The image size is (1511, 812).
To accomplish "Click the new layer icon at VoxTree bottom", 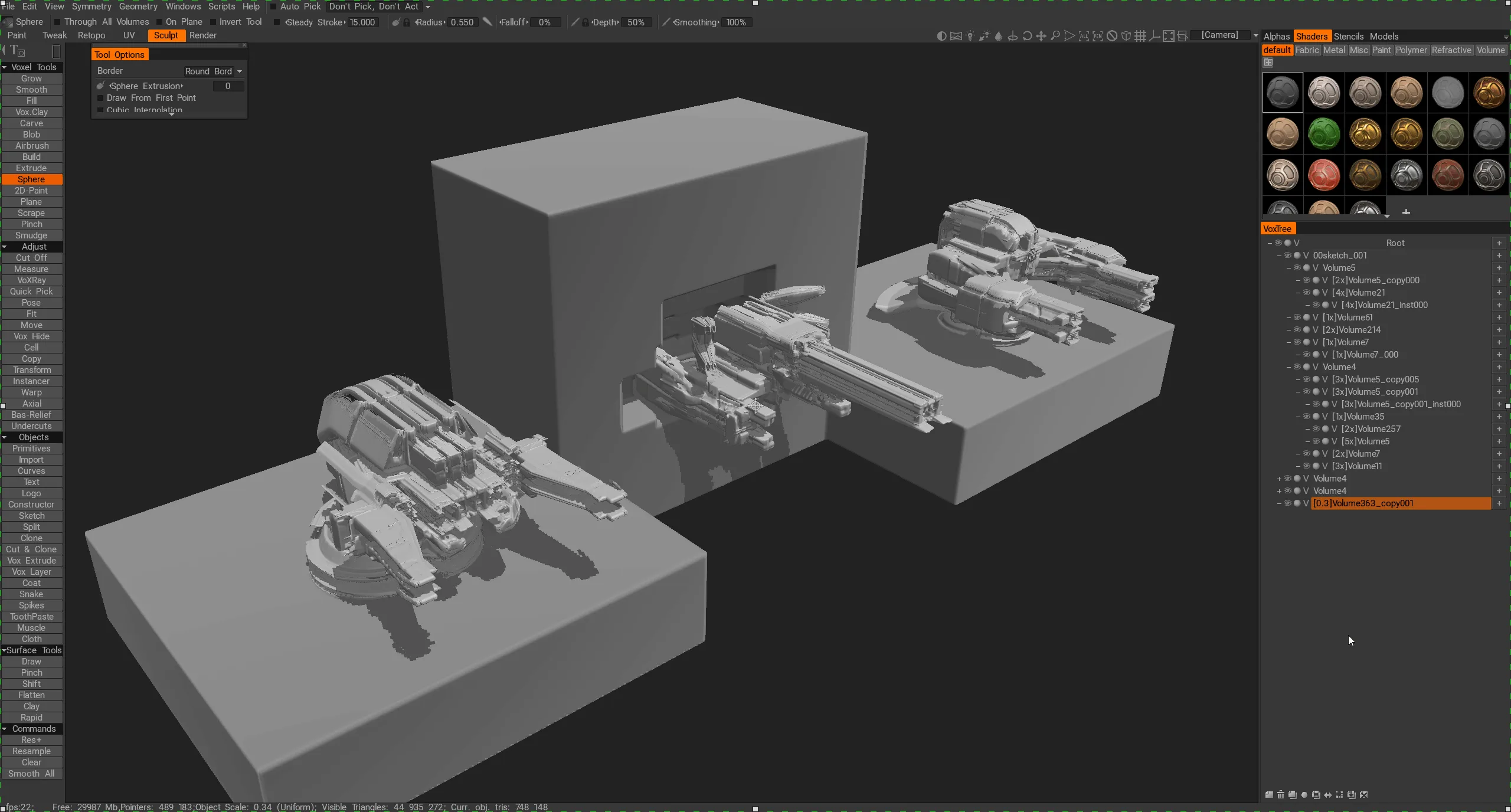I will coord(1270,794).
